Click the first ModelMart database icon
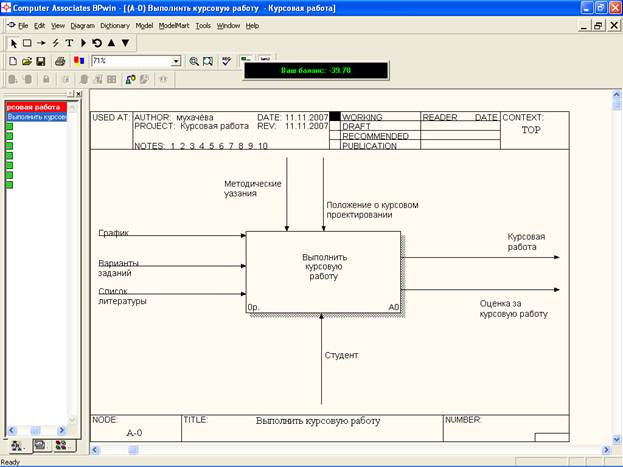623x467 pixels. tap(13, 79)
